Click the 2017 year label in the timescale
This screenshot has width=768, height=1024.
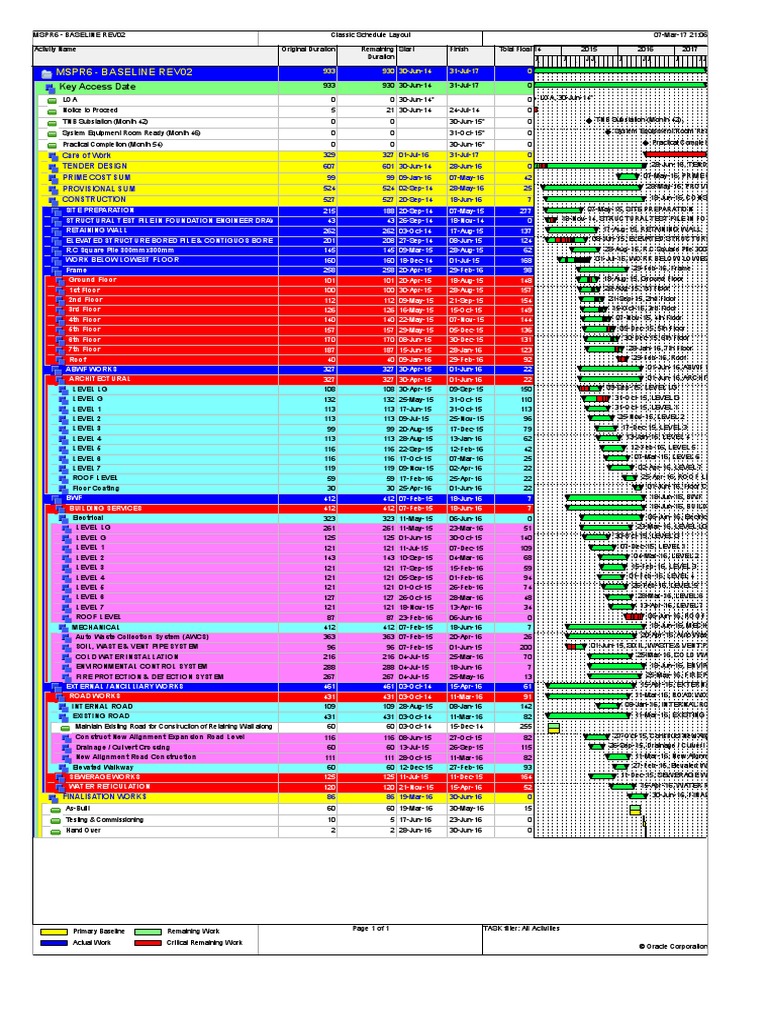(x=690, y=50)
